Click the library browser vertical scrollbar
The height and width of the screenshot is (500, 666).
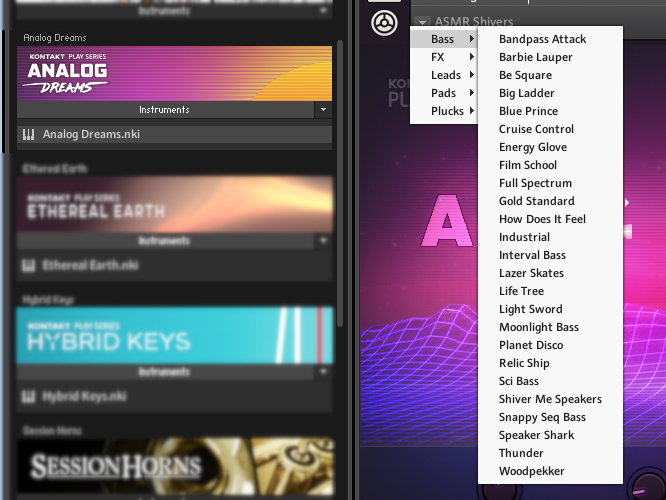pos(340,184)
